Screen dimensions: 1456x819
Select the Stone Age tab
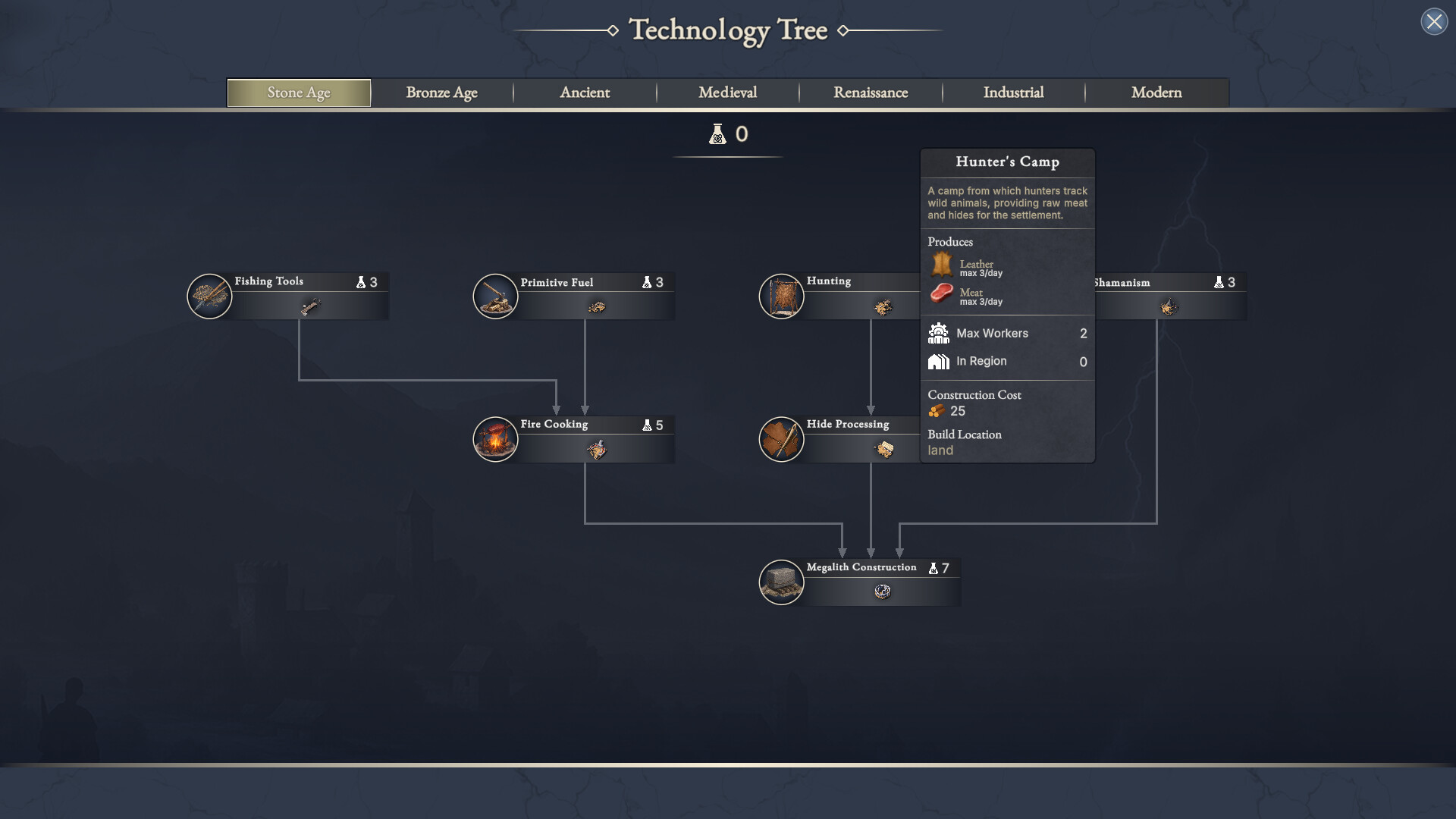[298, 92]
